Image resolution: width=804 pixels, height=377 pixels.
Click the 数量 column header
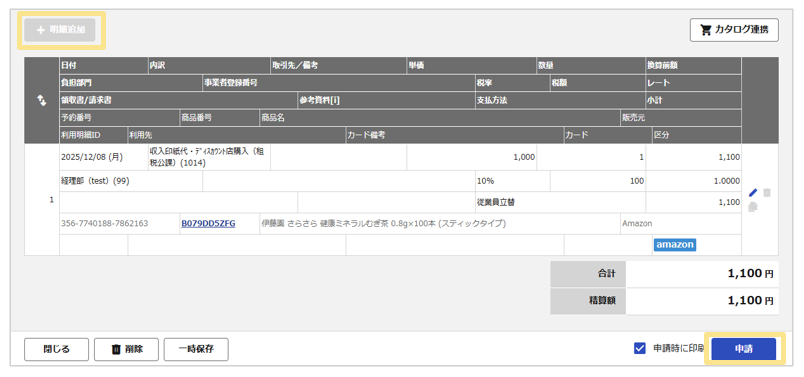[591, 66]
